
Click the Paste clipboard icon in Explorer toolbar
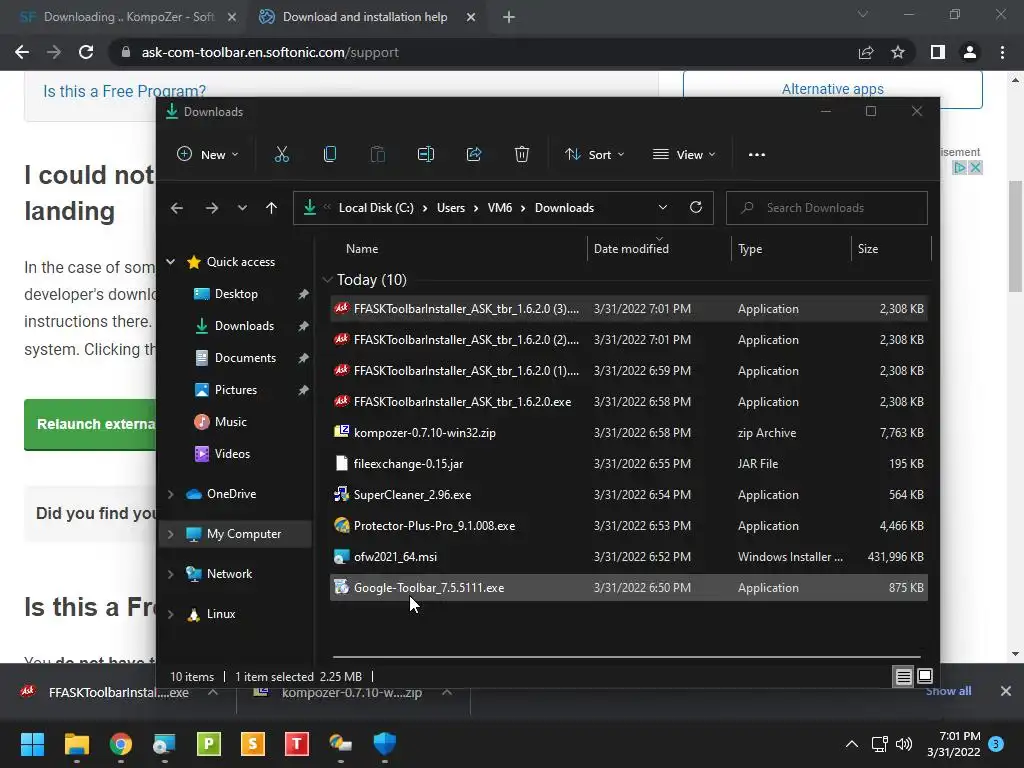point(377,155)
